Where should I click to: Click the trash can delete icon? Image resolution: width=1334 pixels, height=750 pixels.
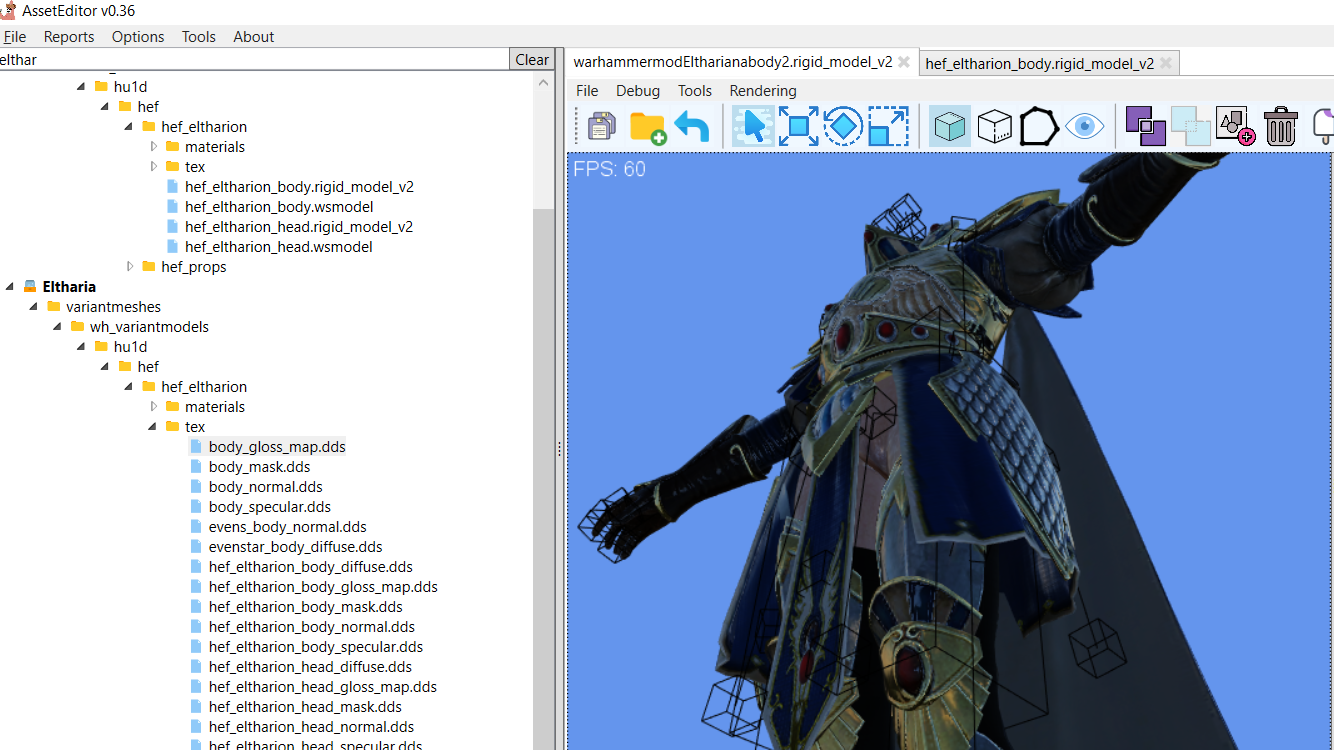[x=1281, y=127]
